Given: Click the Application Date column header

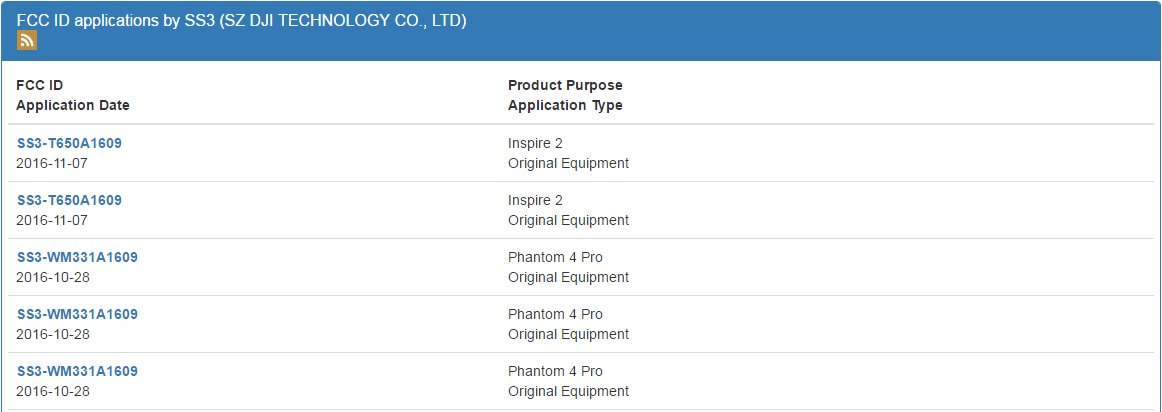Looking at the screenshot, I should coord(73,105).
